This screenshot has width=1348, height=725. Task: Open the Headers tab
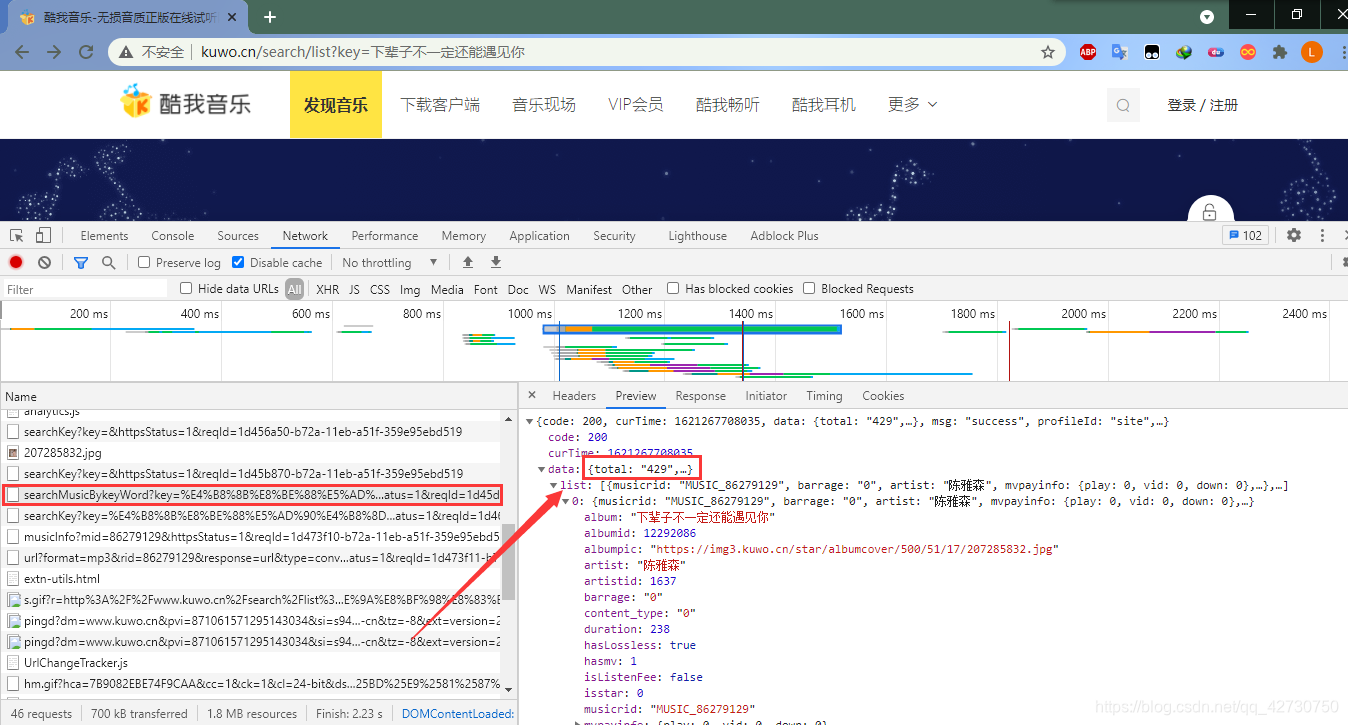574,396
